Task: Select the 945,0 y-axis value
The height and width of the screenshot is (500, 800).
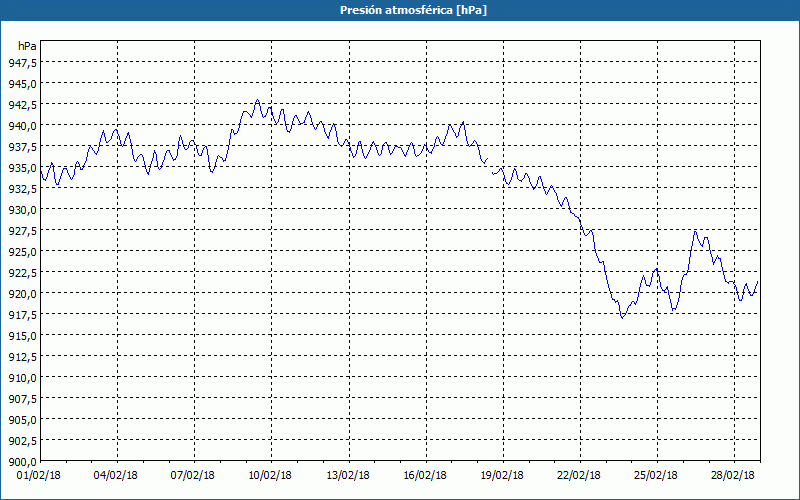Action: tap(22, 83)
